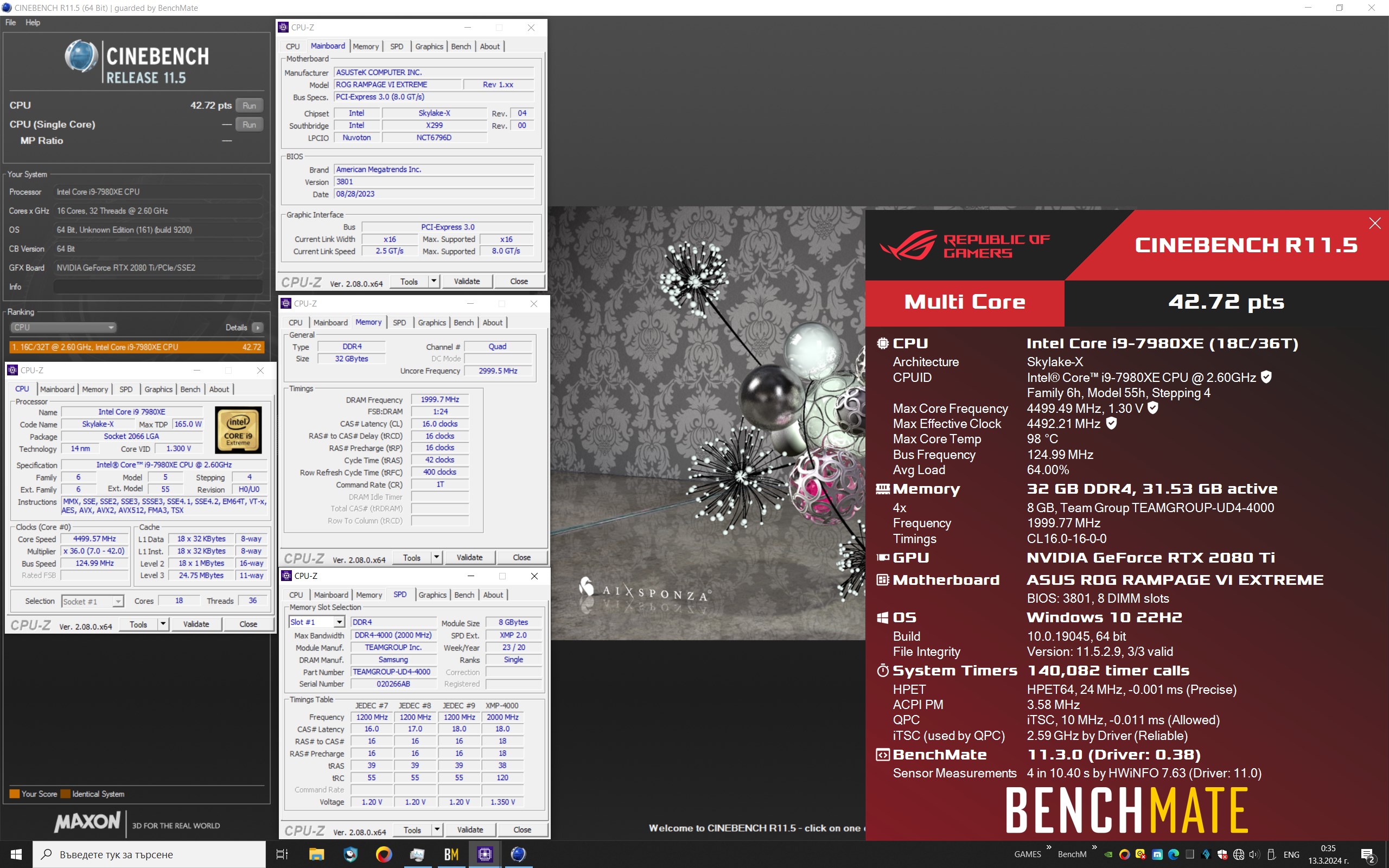Open the system monitor taskbar icon
Image resolution: width=1389 pixels, height=868 pixels.
(417, 854)
